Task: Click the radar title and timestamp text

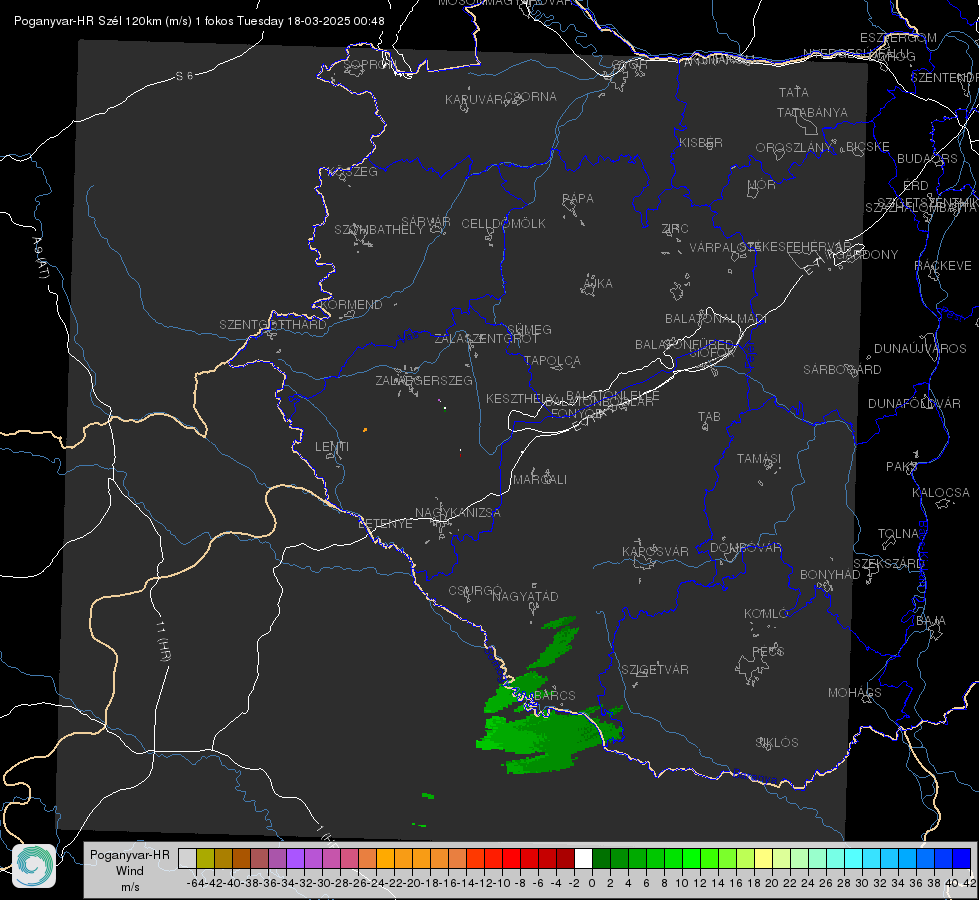Action: [x=199, y=21]
